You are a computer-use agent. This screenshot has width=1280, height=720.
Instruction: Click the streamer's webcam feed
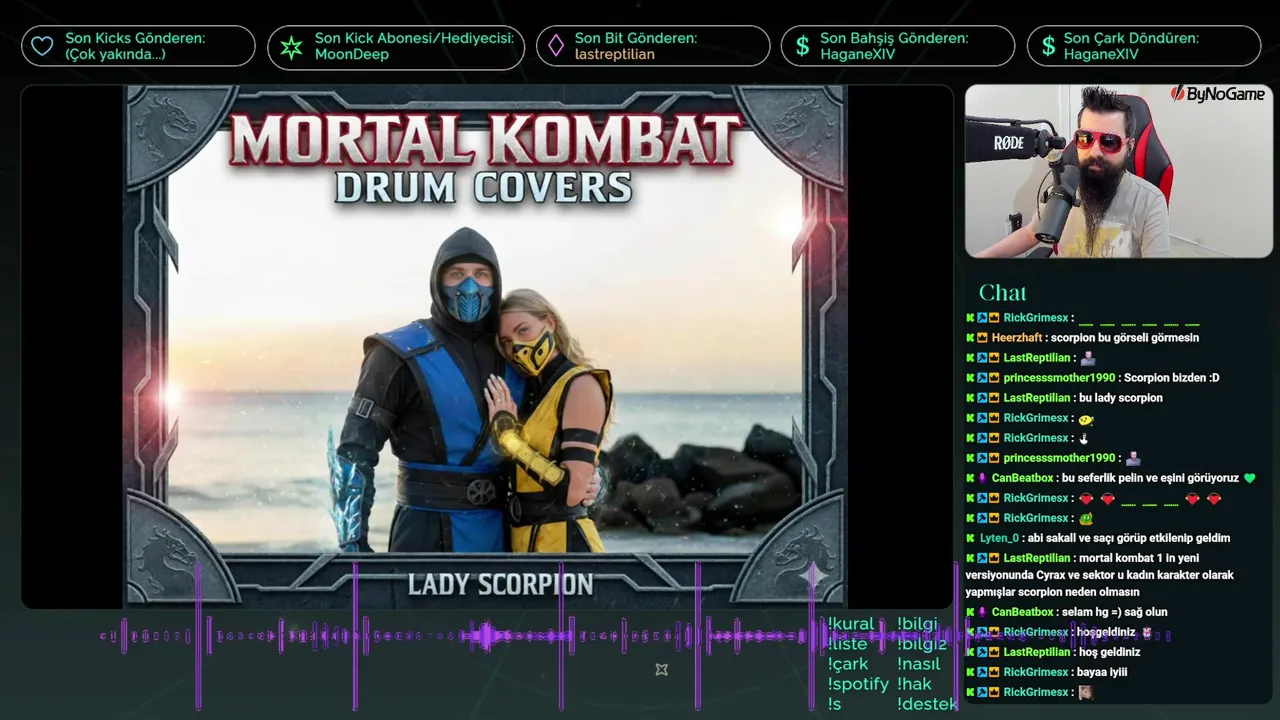(x=1119, y=171)
